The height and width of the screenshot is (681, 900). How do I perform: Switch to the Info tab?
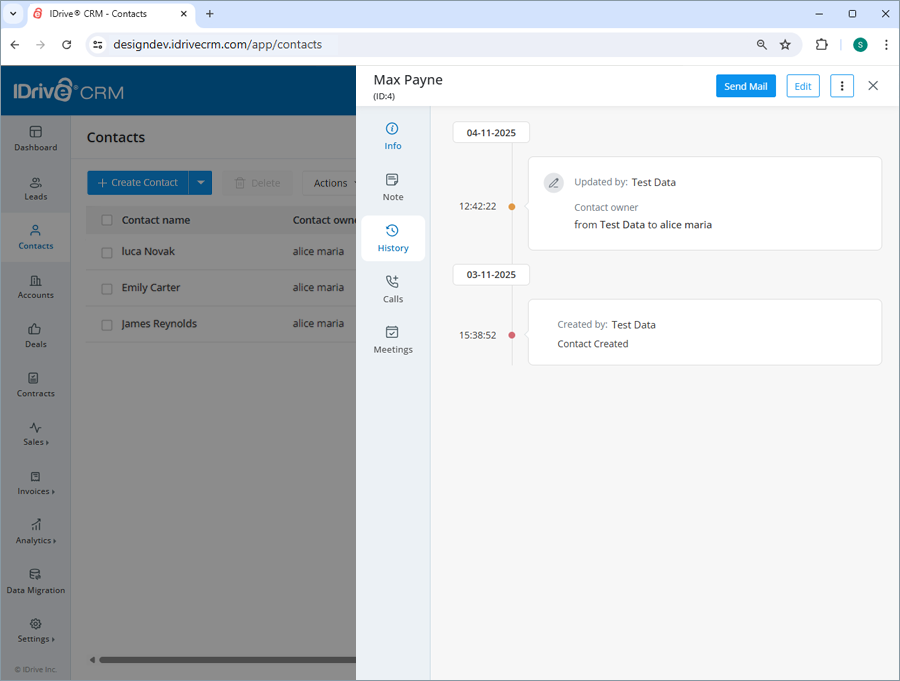click(392, 135)
